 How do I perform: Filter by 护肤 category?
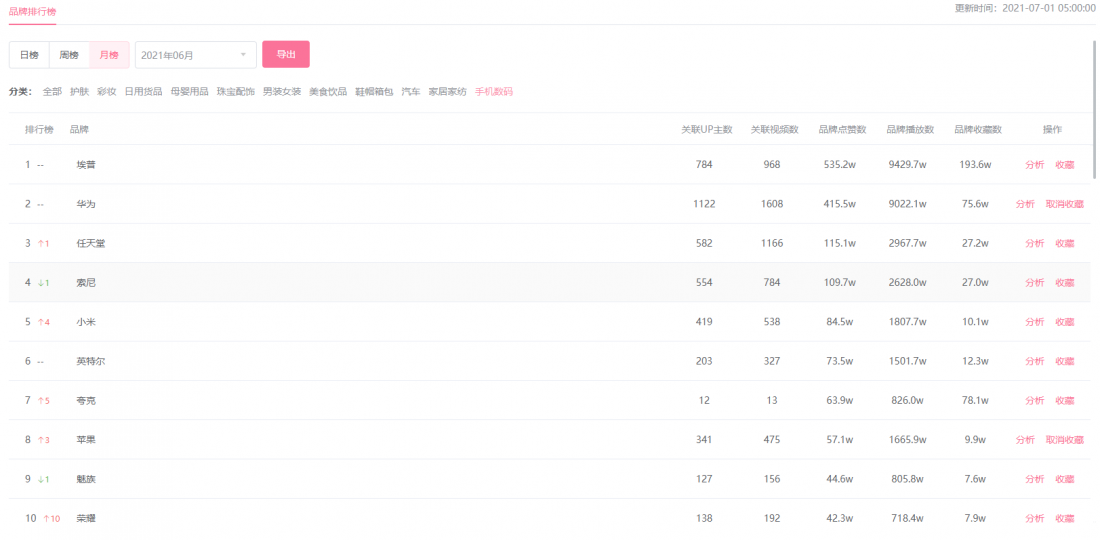pyautogui.click(x=79, y=92)
